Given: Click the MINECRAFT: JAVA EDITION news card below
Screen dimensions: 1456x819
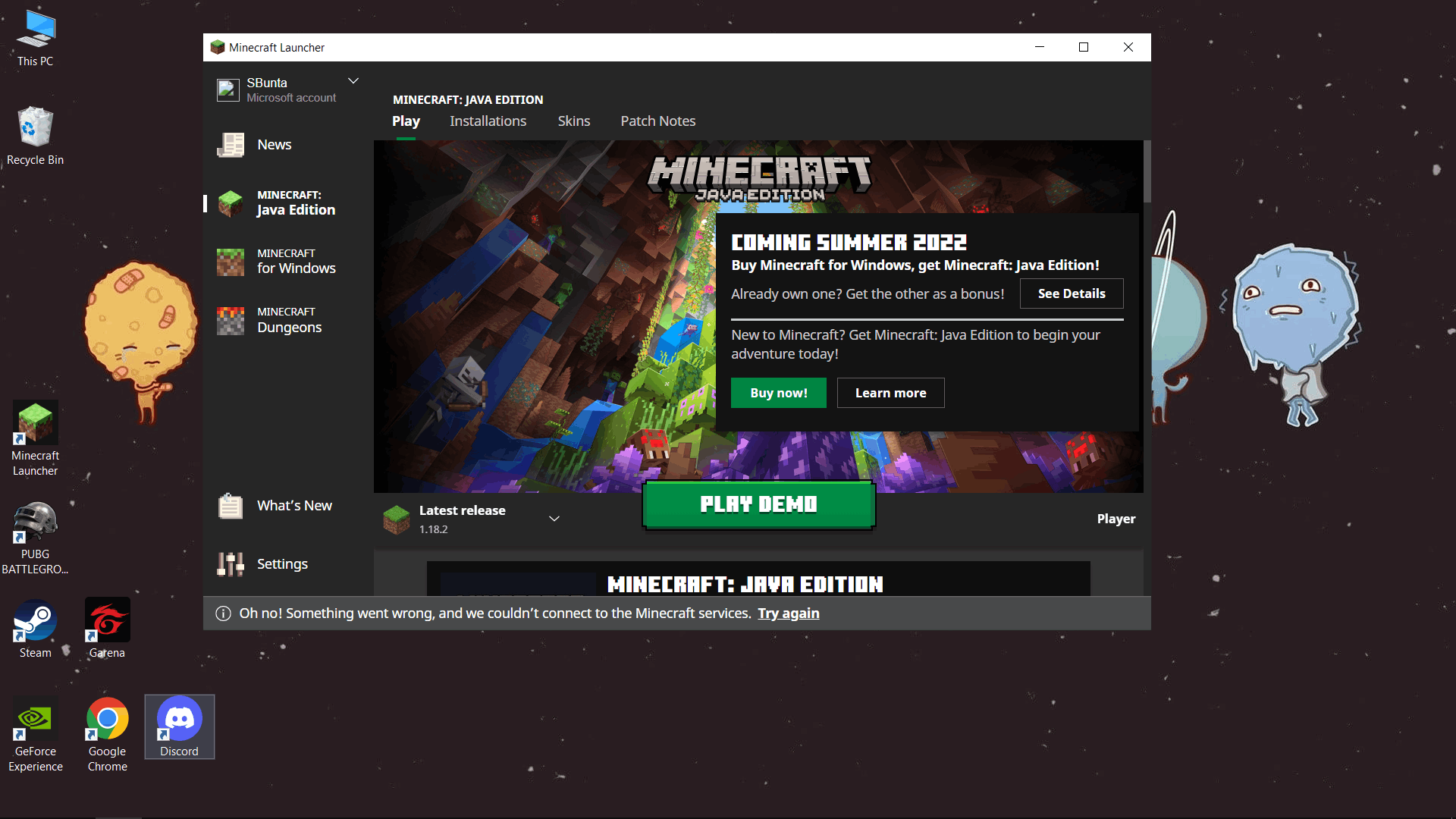Looking at the screenshot, I should tap(758, 579).
